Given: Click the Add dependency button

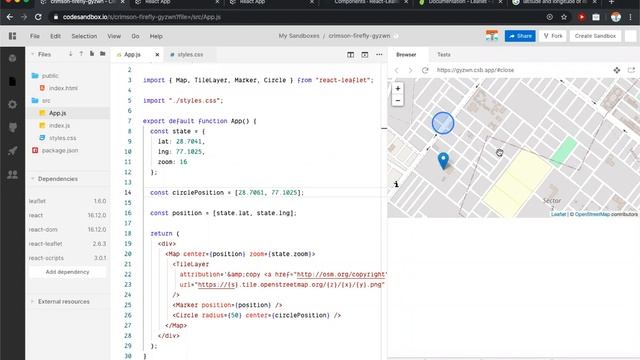Looking at the screenshot, I should point(67,272).
